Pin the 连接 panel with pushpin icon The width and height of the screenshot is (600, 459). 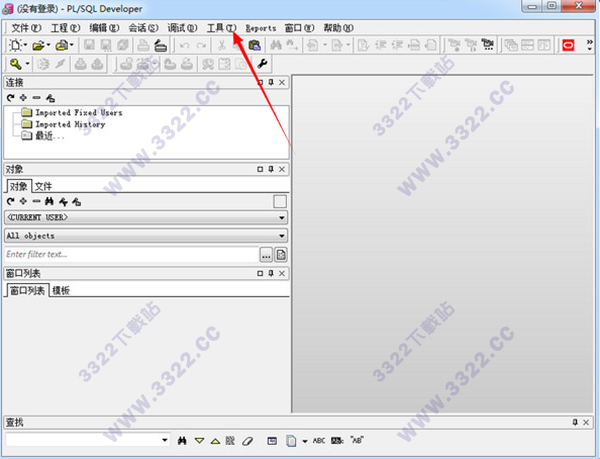pyautogui.click(x=271, y=82)
